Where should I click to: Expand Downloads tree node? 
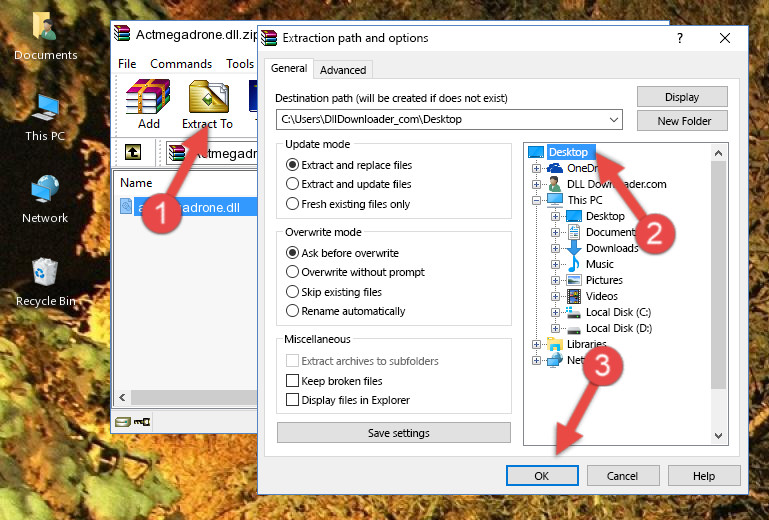click(x=555, y=248)
